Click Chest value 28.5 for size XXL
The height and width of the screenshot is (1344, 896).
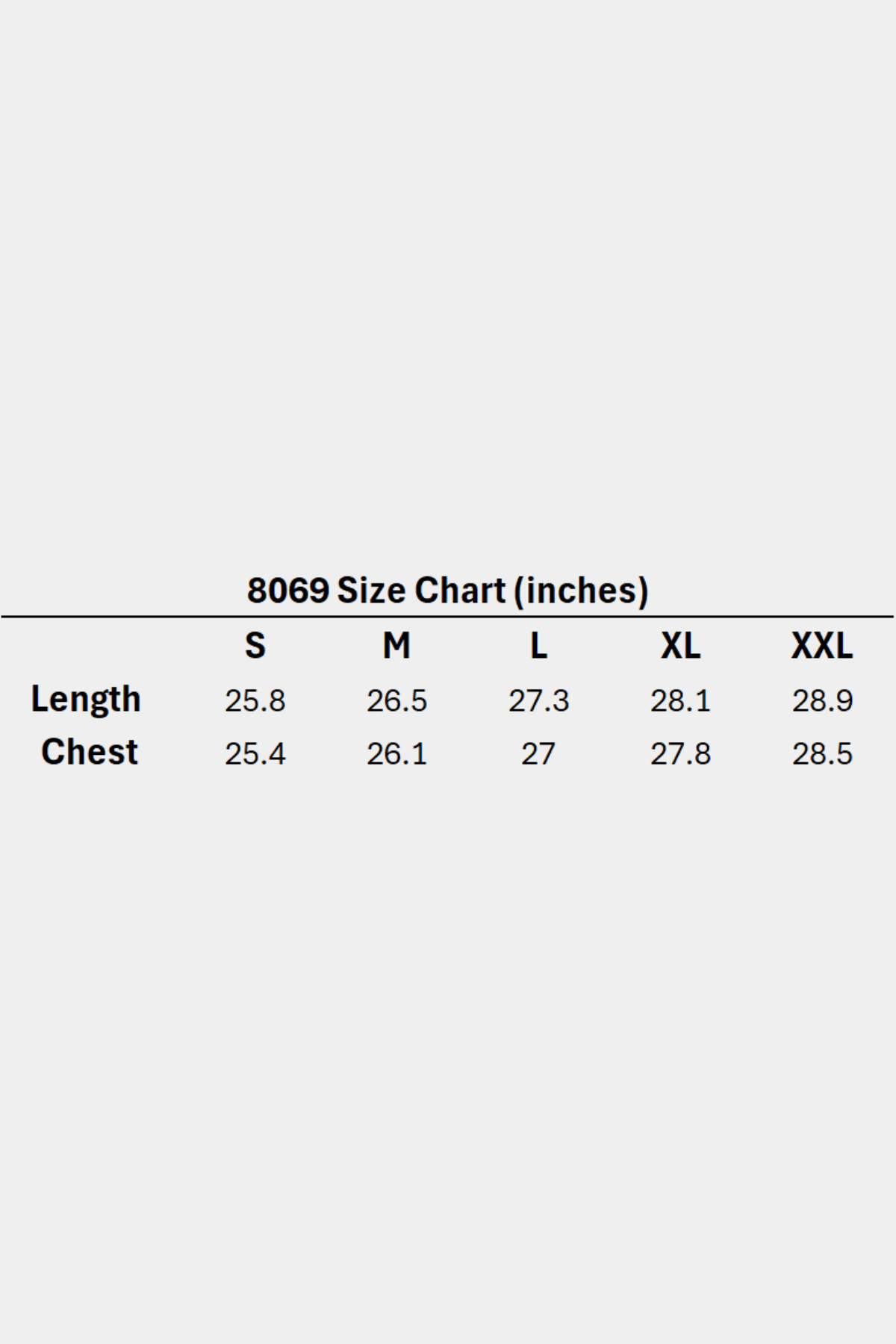tap(822, 754)
